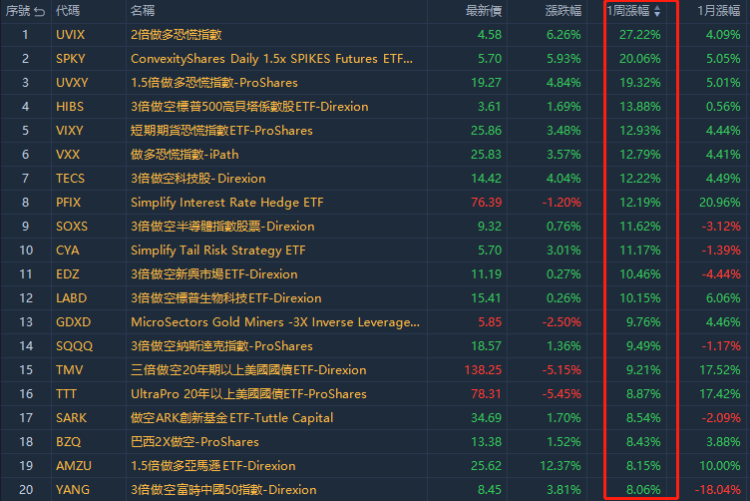The height and width of the screenshot is (501, 750).
Task: Open 做多恐慌指數-iPath name
Action: [x=185, y=155]
